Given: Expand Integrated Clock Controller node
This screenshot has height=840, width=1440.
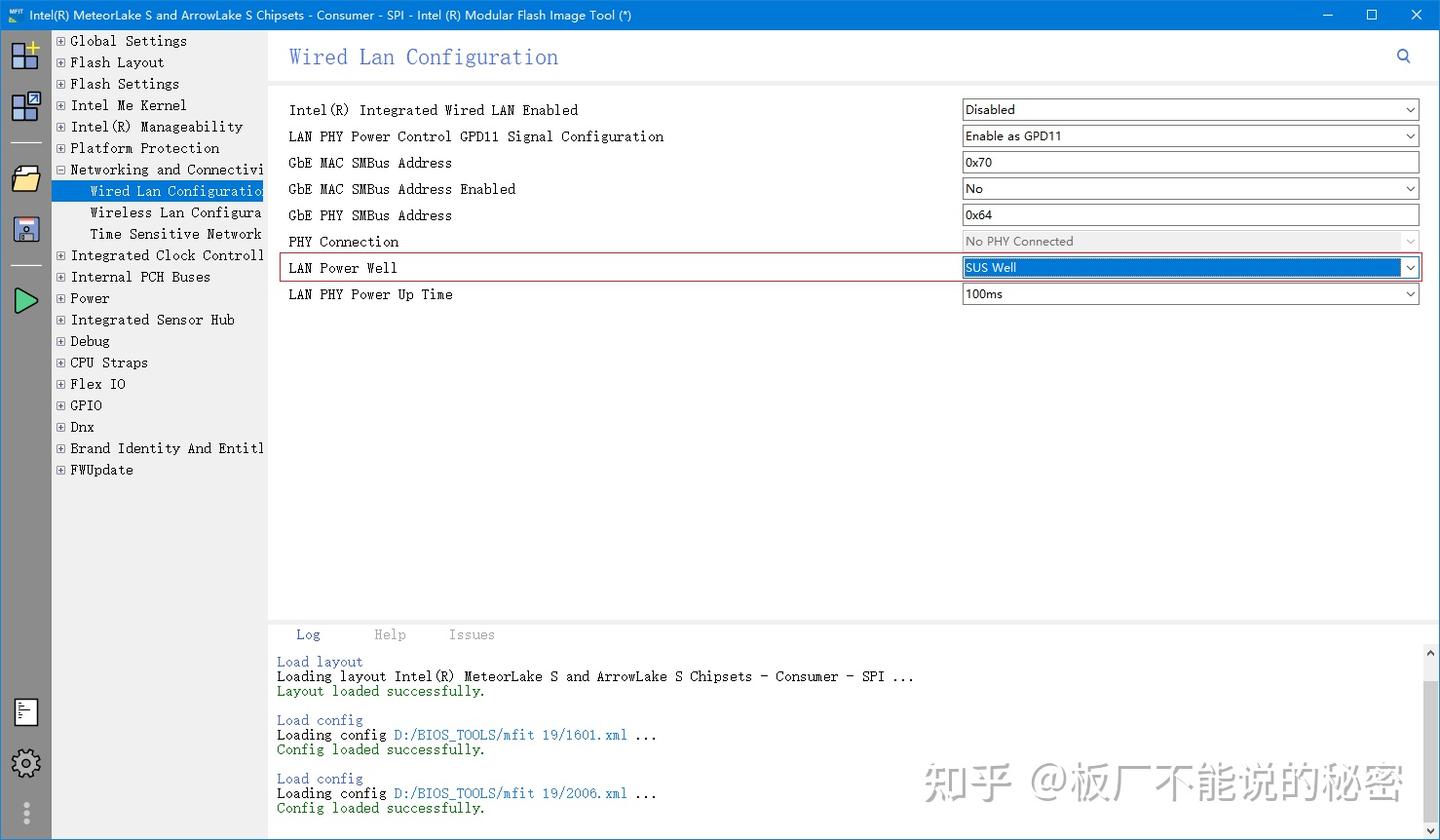Looking at the screenshot, I should pyautogui.click(x=61, y=256).
